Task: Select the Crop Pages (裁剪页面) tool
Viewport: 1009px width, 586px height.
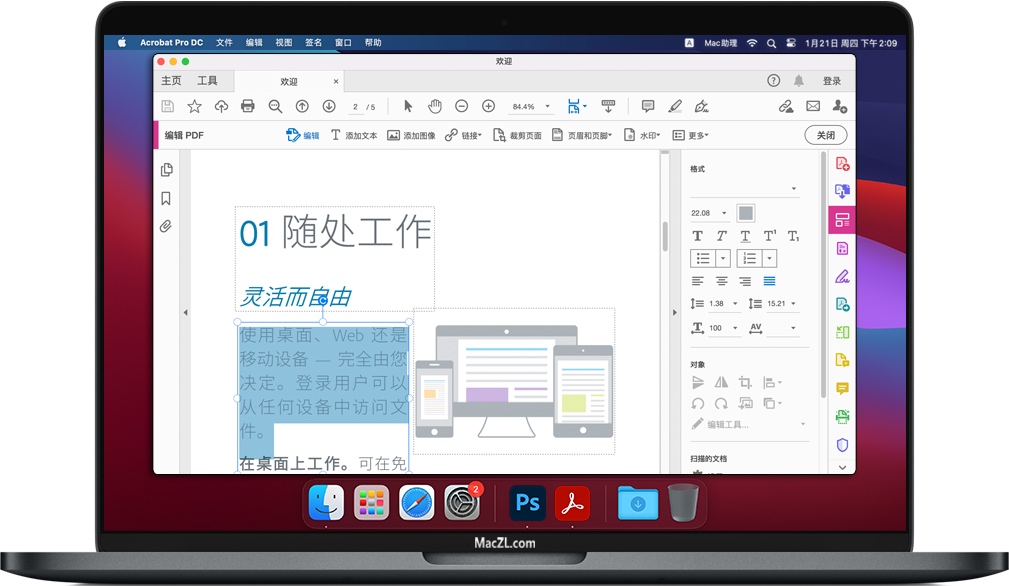Action: pyautogui.click(x=517, y=135)
